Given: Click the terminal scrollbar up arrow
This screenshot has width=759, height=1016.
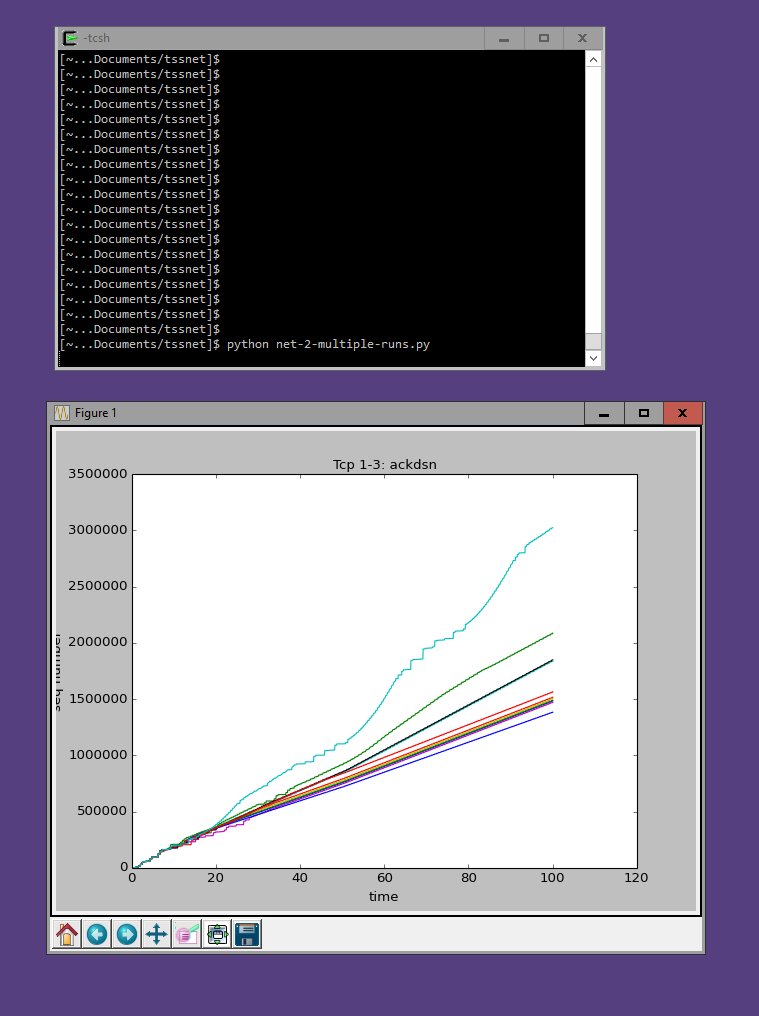Looking at the screenshot, I should (x=593, y=60).
